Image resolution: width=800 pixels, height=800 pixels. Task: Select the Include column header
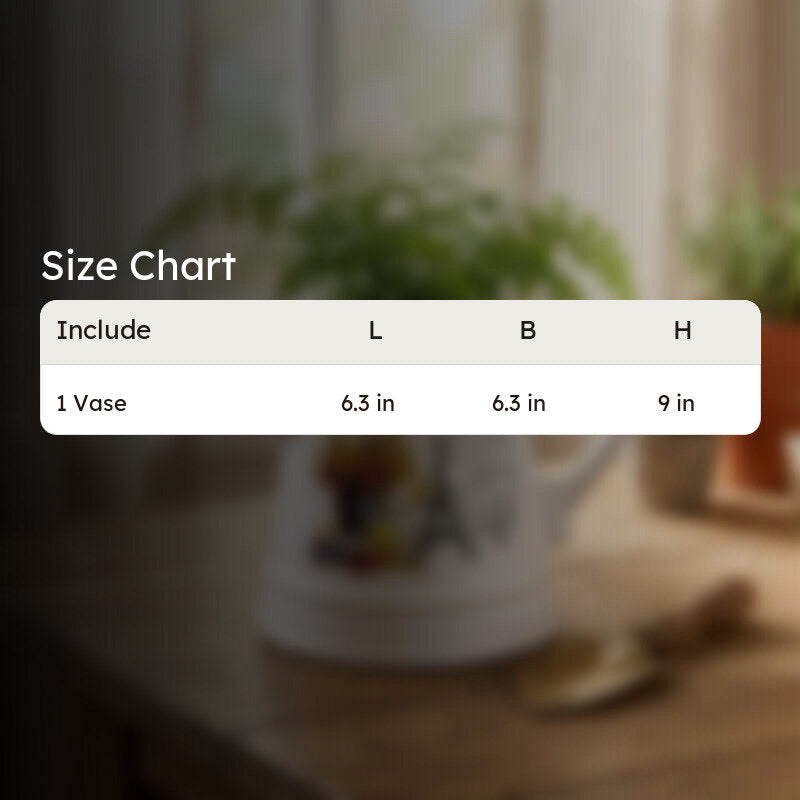point(104,330)
